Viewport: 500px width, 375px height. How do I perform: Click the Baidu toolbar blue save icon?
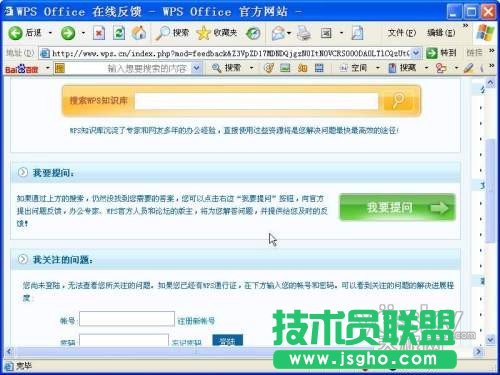[x=319, y=68]
